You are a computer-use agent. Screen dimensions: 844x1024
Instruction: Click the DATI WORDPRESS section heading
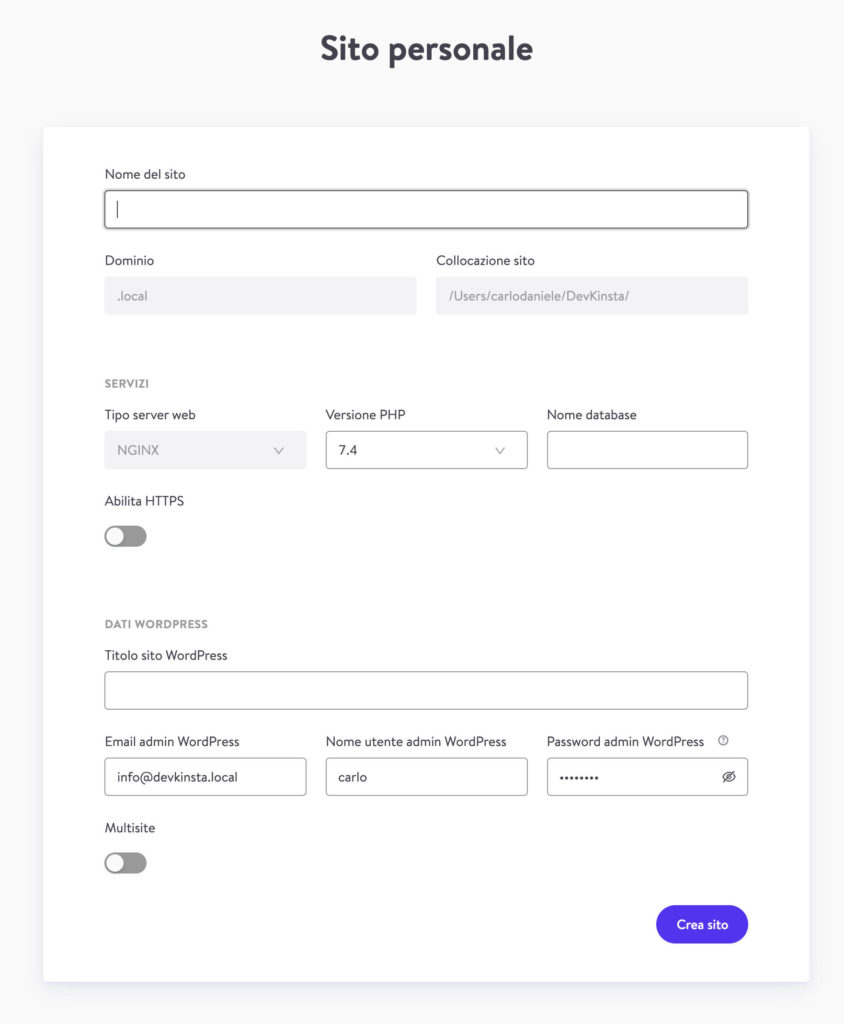point(156,624)
